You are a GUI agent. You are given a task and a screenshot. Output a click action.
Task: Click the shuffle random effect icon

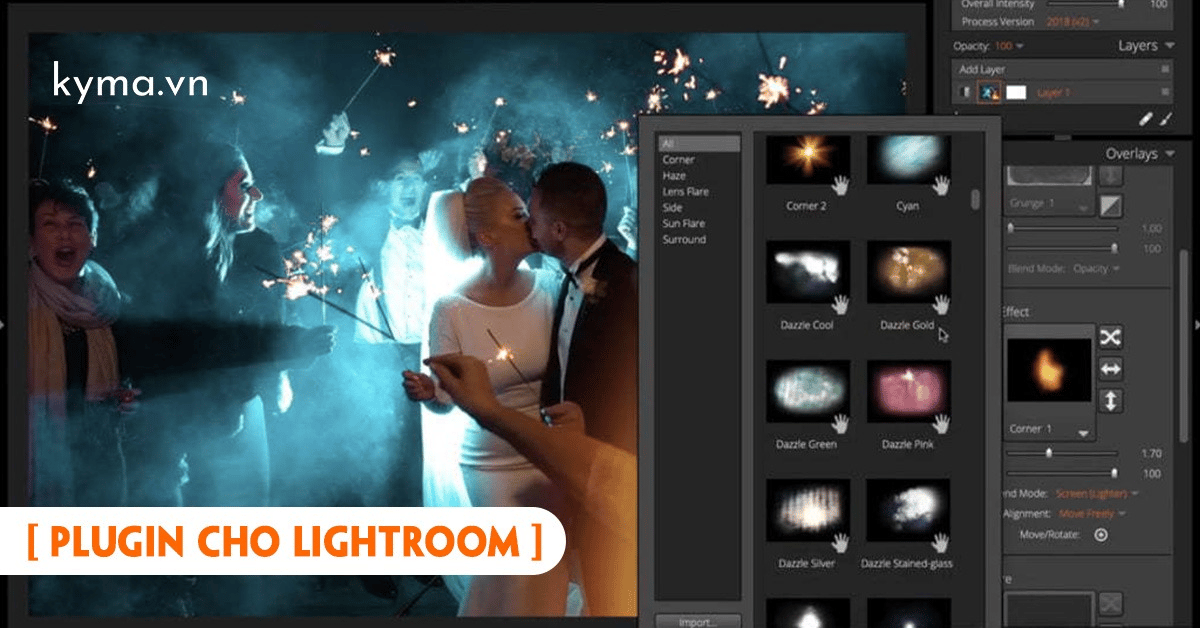tap(1110, 337)
